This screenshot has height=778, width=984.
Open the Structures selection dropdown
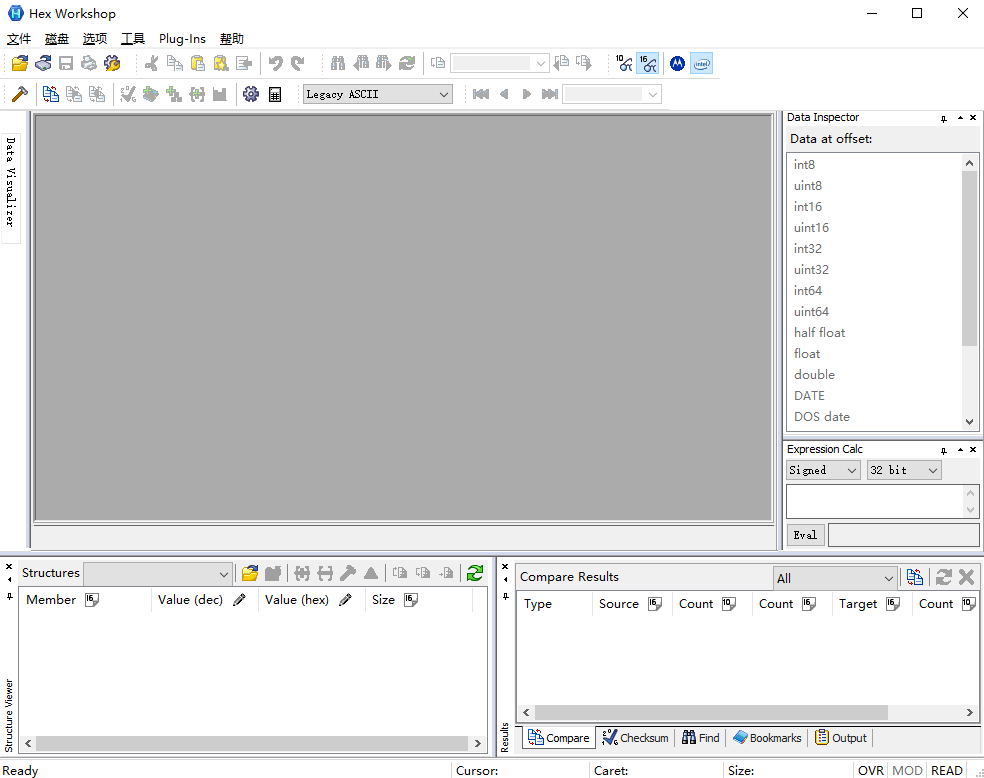click(158, 573)
